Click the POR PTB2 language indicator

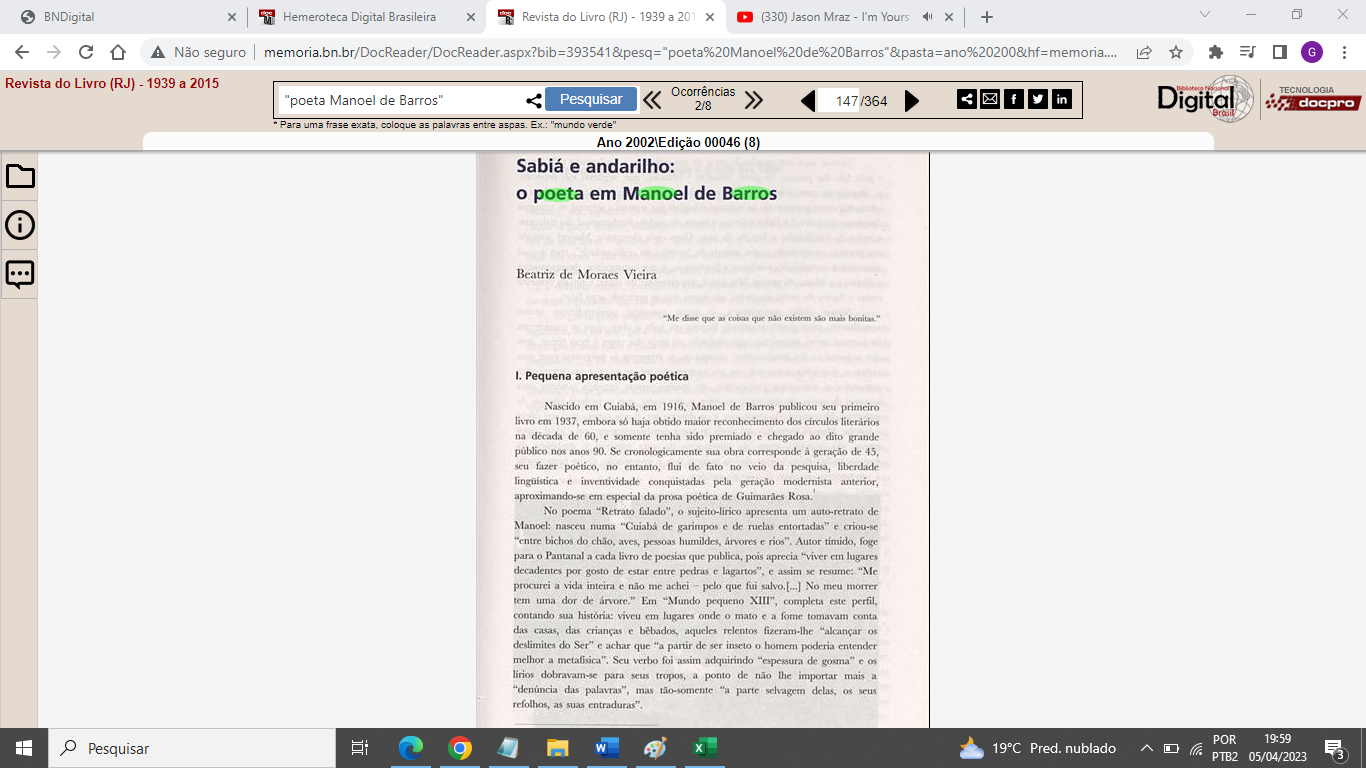pyautogui.click(x=1225, y=748)
